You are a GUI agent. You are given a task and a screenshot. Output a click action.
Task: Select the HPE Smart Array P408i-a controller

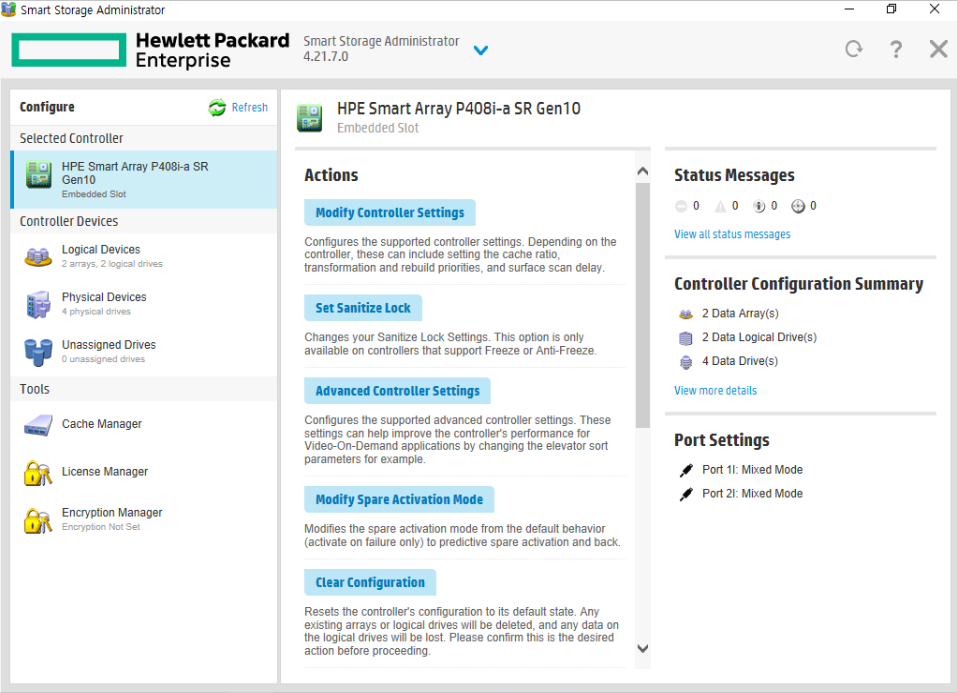(x=145, y=180)
